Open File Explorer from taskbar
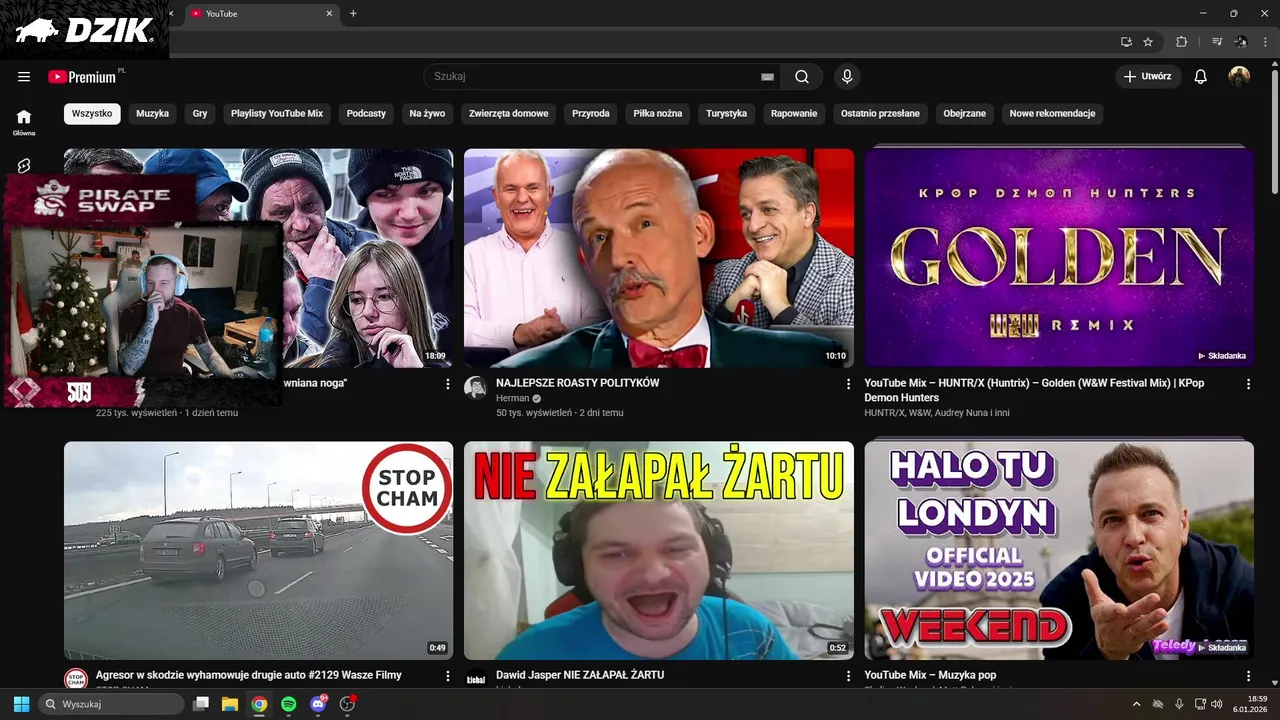The image size is (1280, 720). click(x=230, y=704)
